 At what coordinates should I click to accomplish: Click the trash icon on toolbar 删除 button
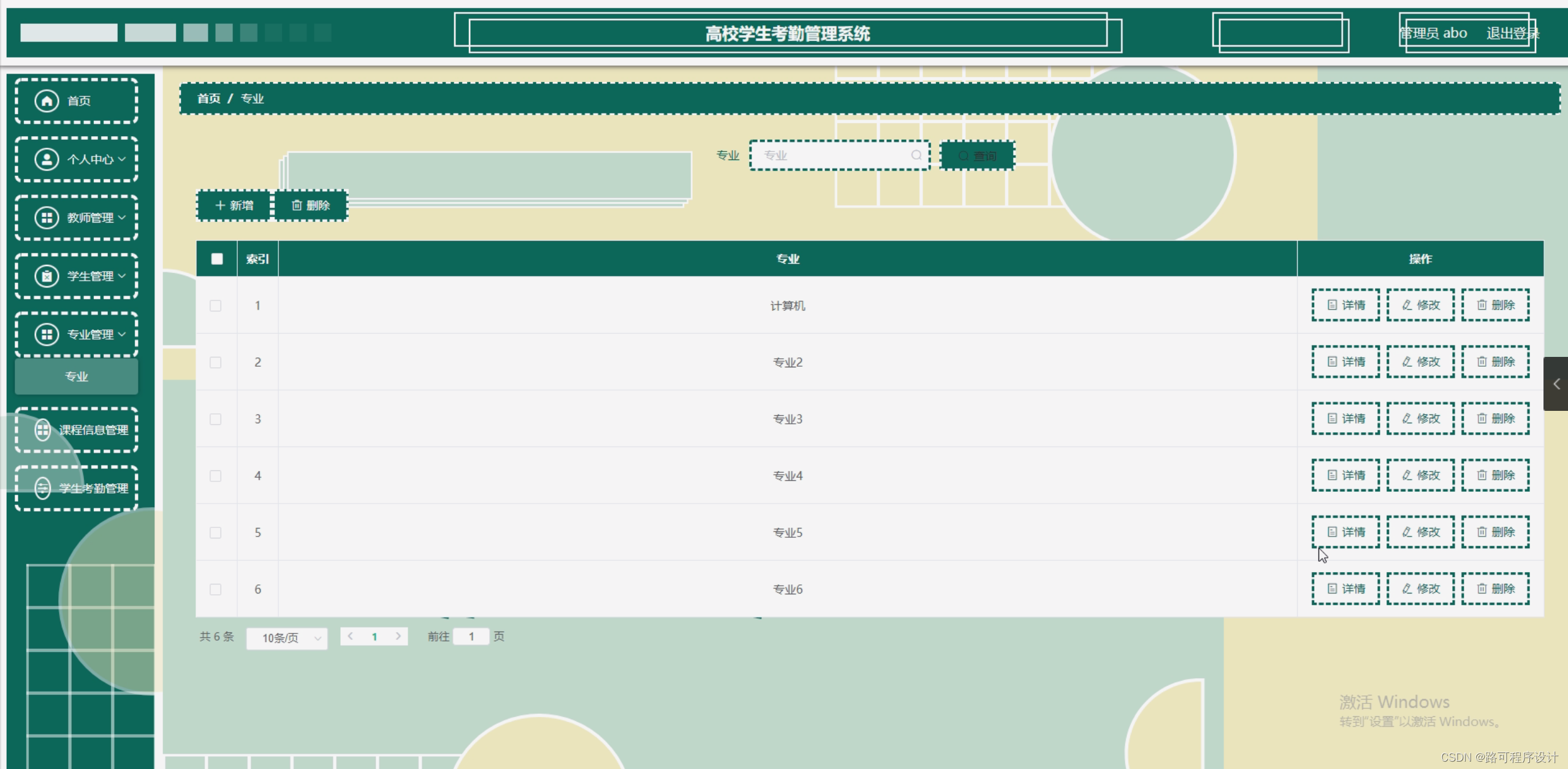tap(297, 205)
